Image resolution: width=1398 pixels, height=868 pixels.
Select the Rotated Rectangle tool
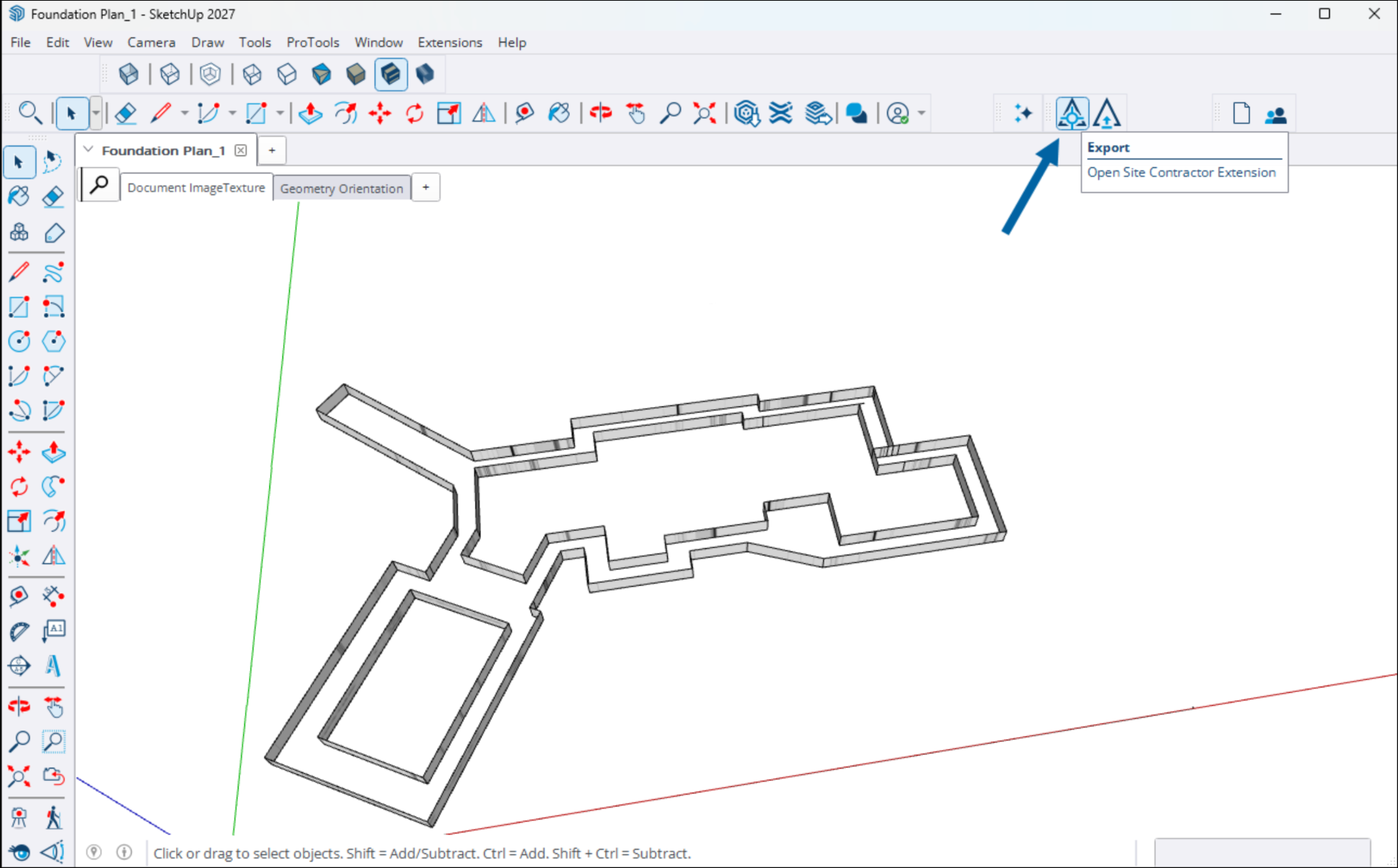pyautogui.click(x=53, y=307)
